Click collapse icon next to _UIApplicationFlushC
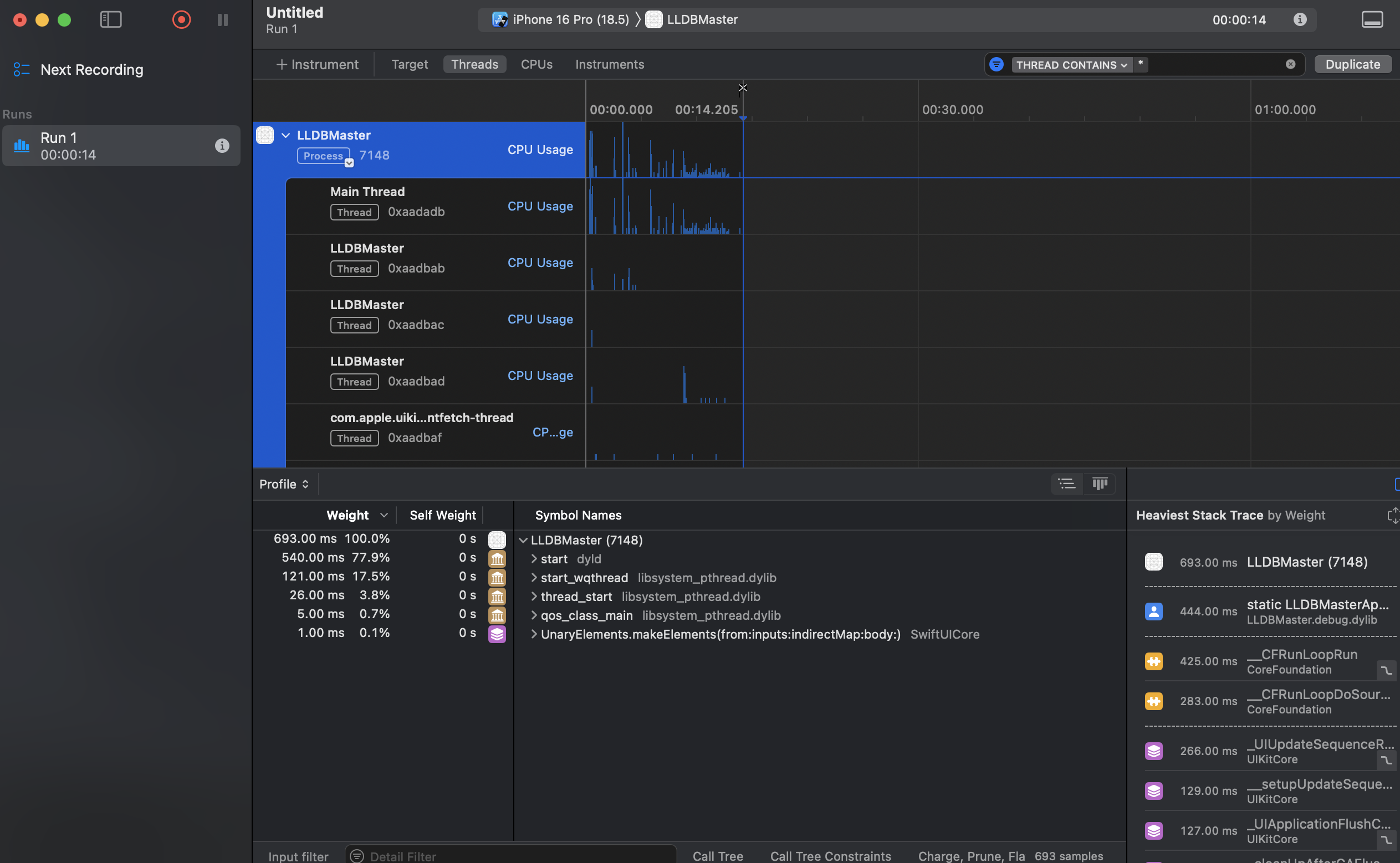 point(1386,840)
